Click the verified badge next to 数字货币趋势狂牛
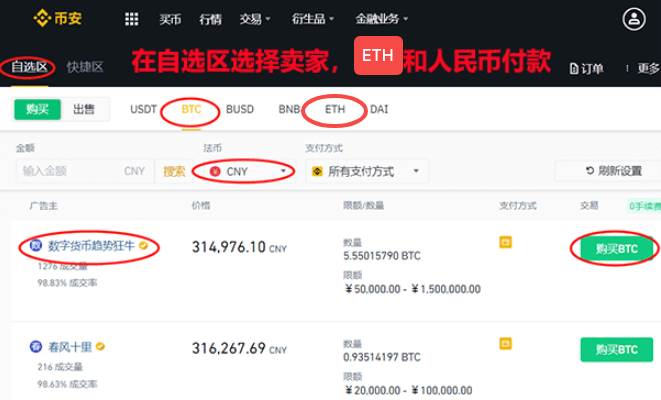Viewport: 661px width, 400px height. (x=144, y=245)
